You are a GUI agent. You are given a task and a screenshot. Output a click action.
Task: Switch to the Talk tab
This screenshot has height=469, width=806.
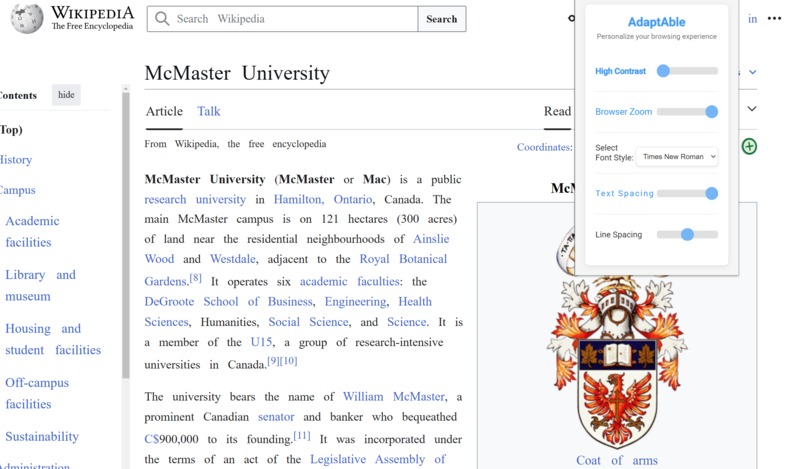tap(209, 111)
